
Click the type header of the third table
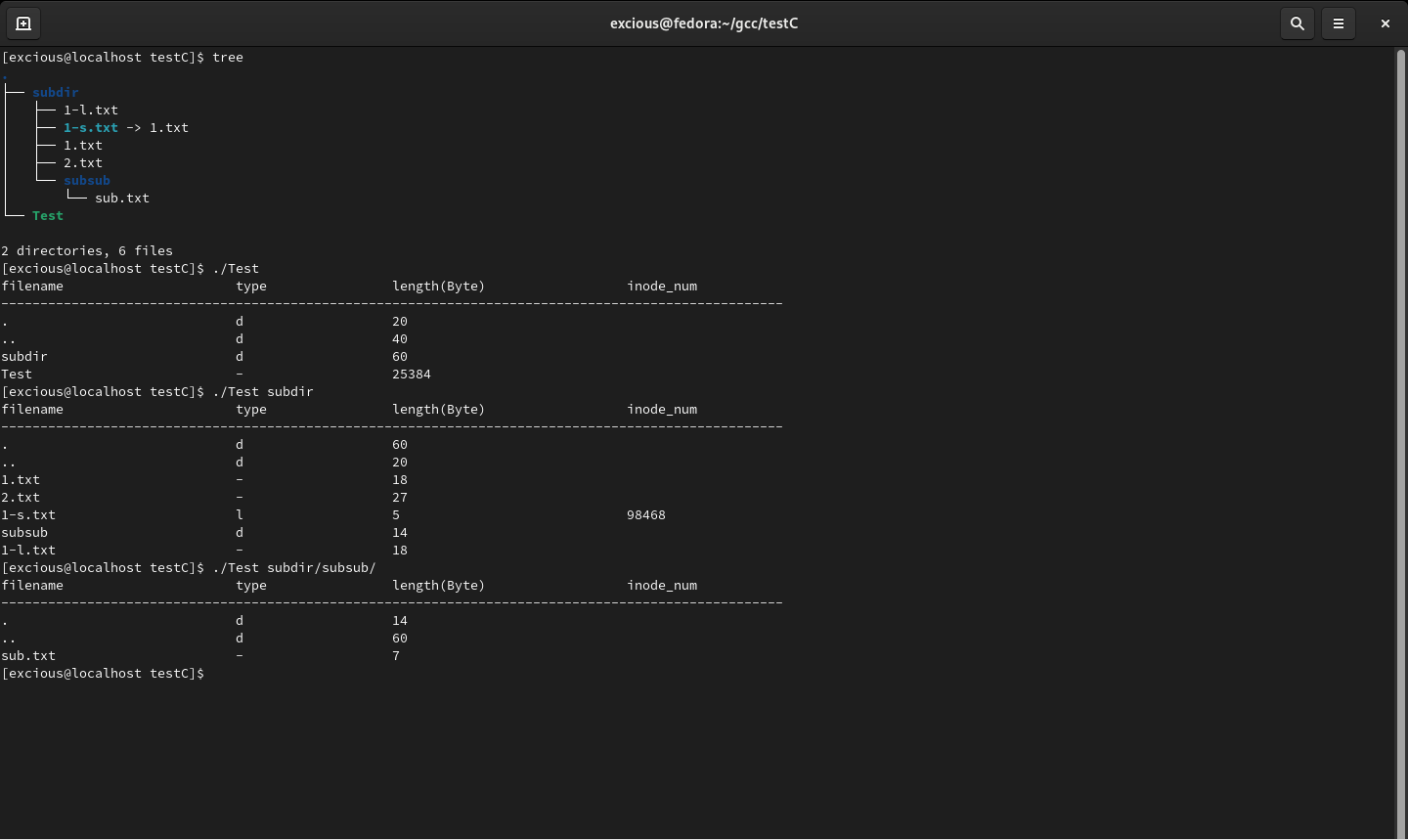(251, 586)
